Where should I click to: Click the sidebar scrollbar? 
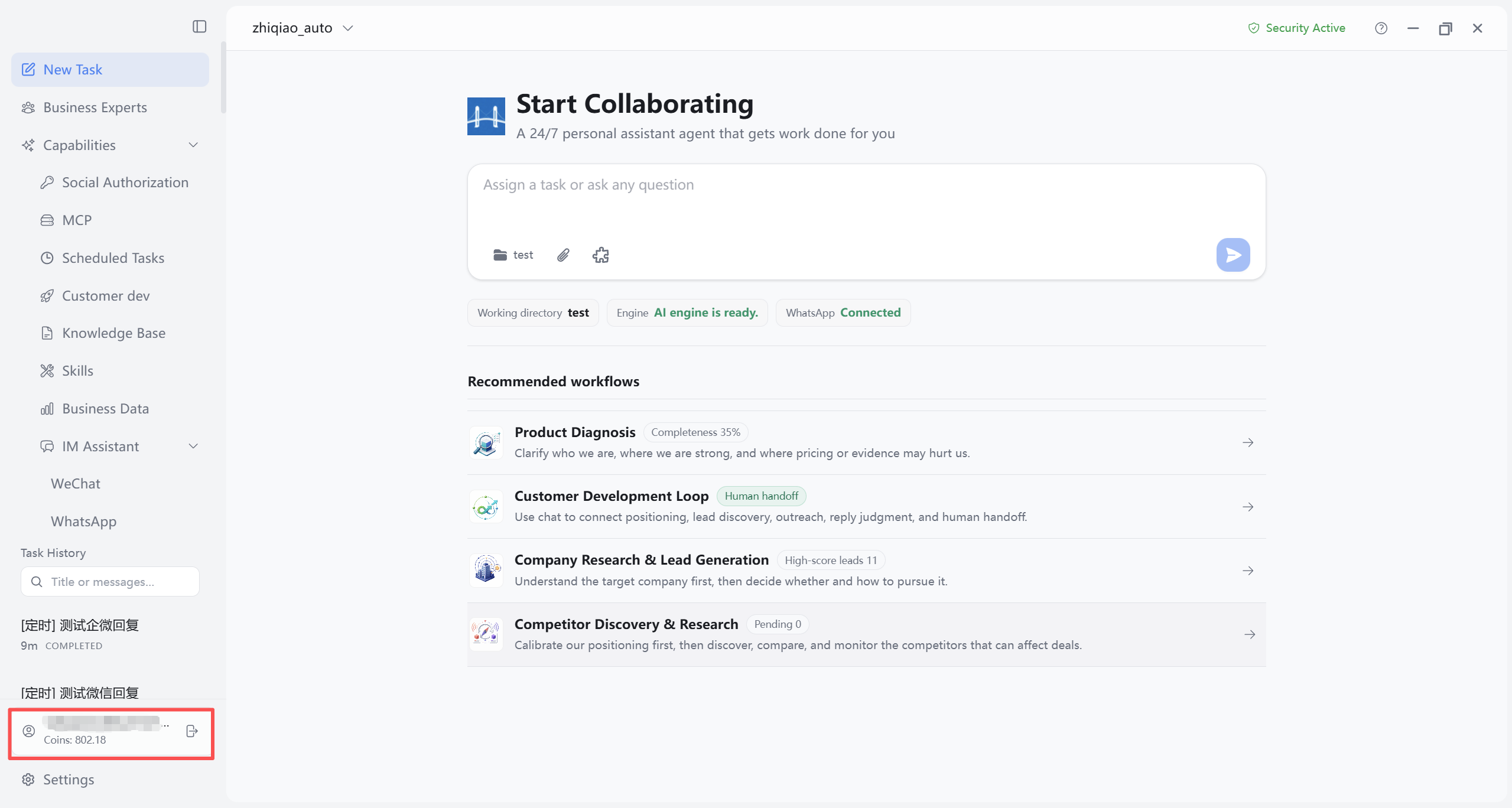[x=223, y=77]
